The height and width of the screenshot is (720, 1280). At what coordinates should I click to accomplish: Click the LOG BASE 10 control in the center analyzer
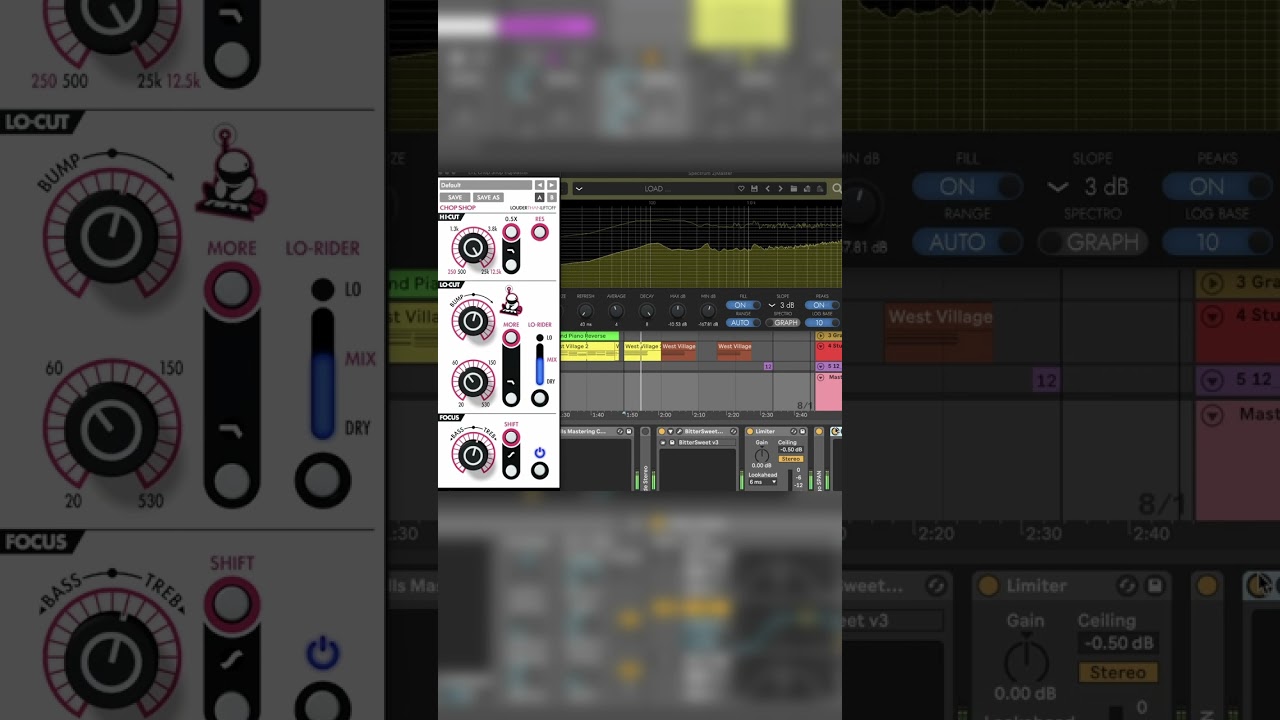[x=822, y=323]
